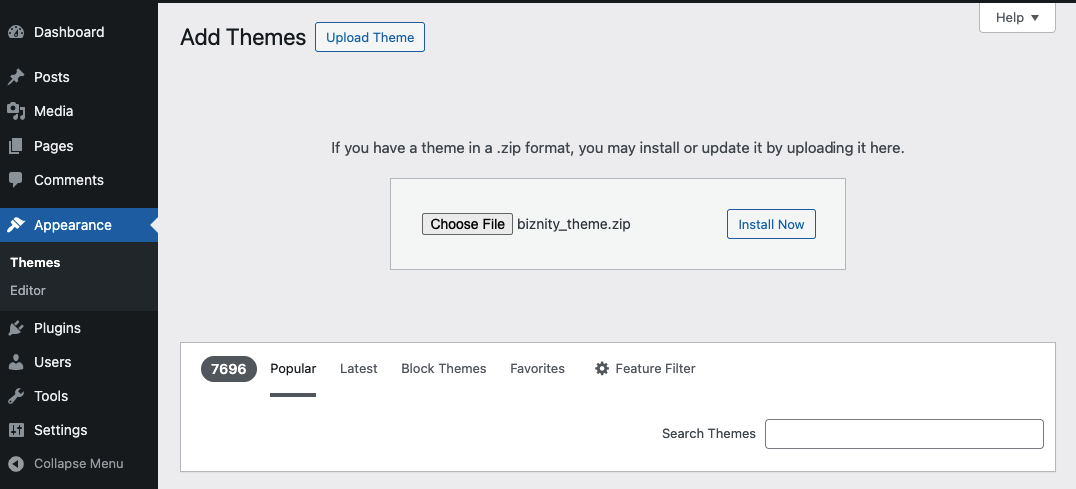1076x489 pixels.
Task: Focus the Search Themes input field
Action: pyautogui.click(x=903, y=434)
